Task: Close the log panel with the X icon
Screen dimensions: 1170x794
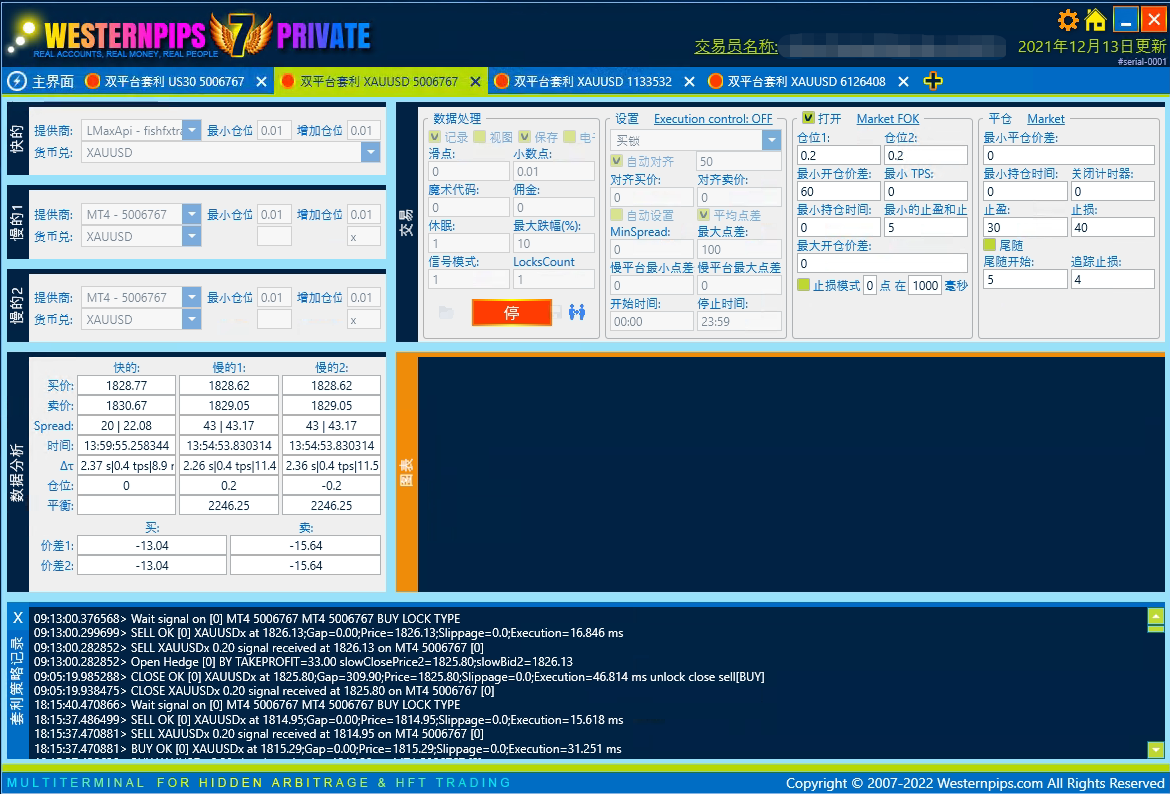Action: pos(18,618)
